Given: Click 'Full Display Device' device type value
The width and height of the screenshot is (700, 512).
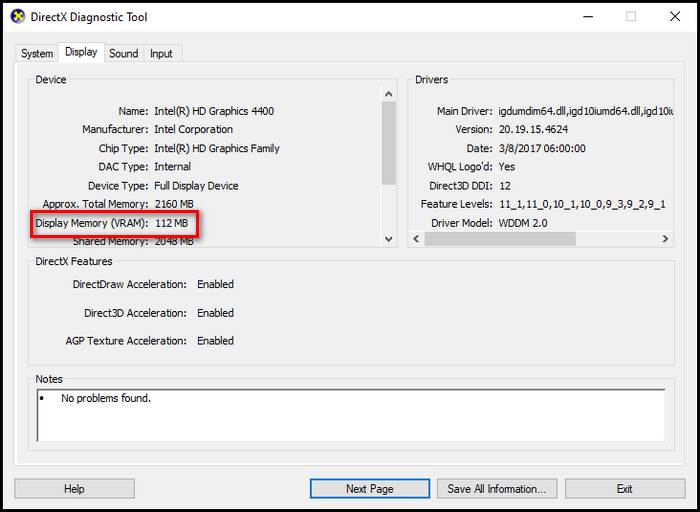Looking at the screenshot, I should point(196,186).
